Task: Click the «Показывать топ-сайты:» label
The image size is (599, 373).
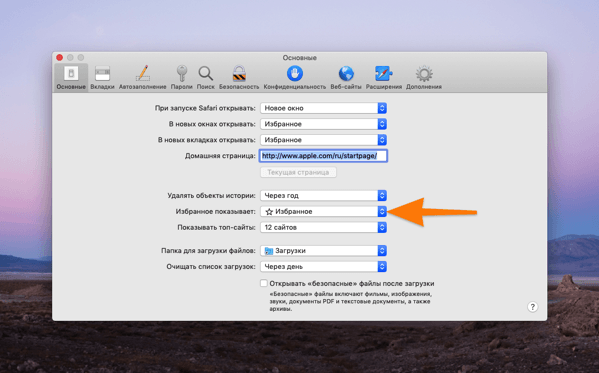Action: coord(216,227)
